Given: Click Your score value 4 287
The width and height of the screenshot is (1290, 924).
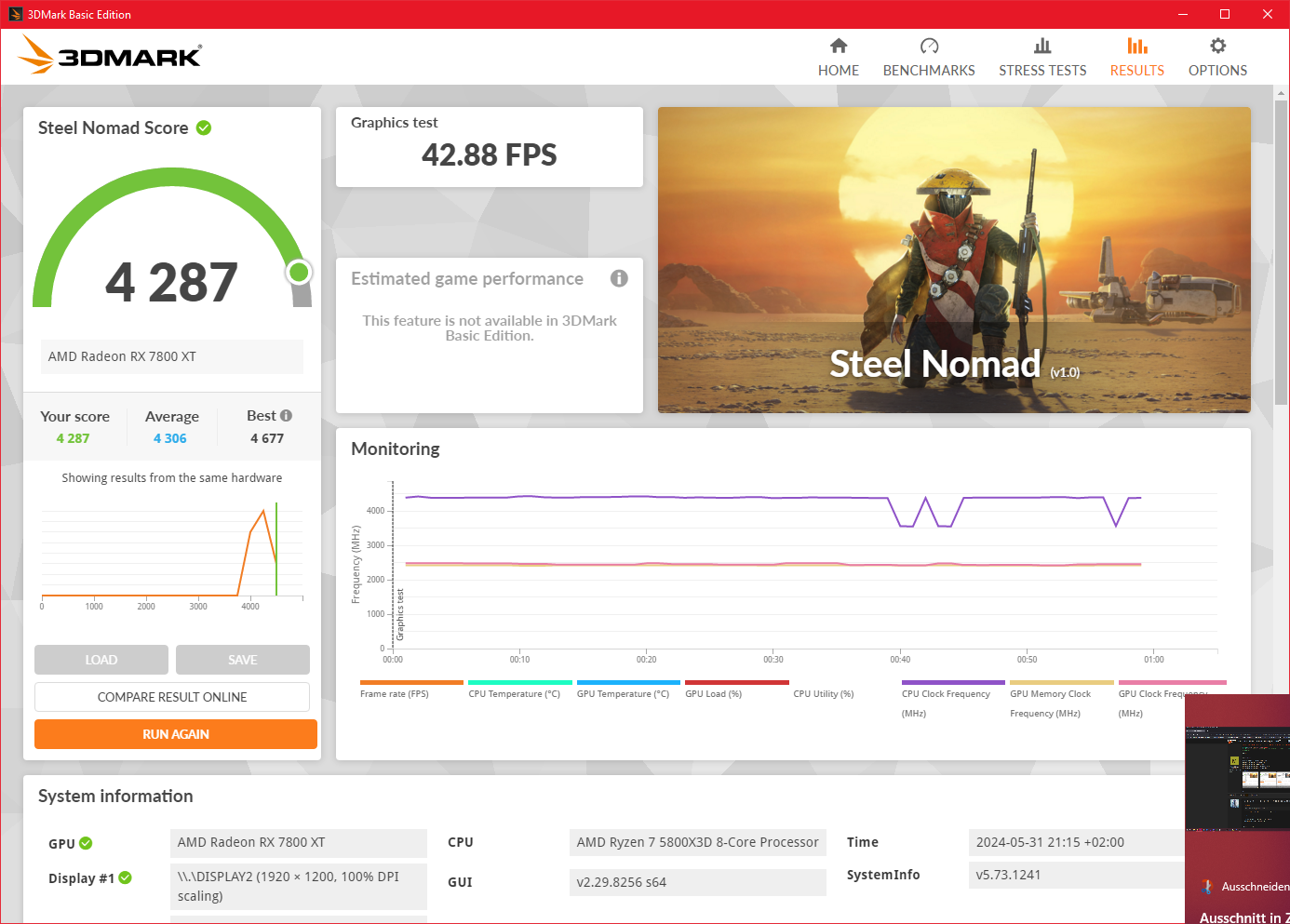Looking at the screenshot, I should pos(73,438).
